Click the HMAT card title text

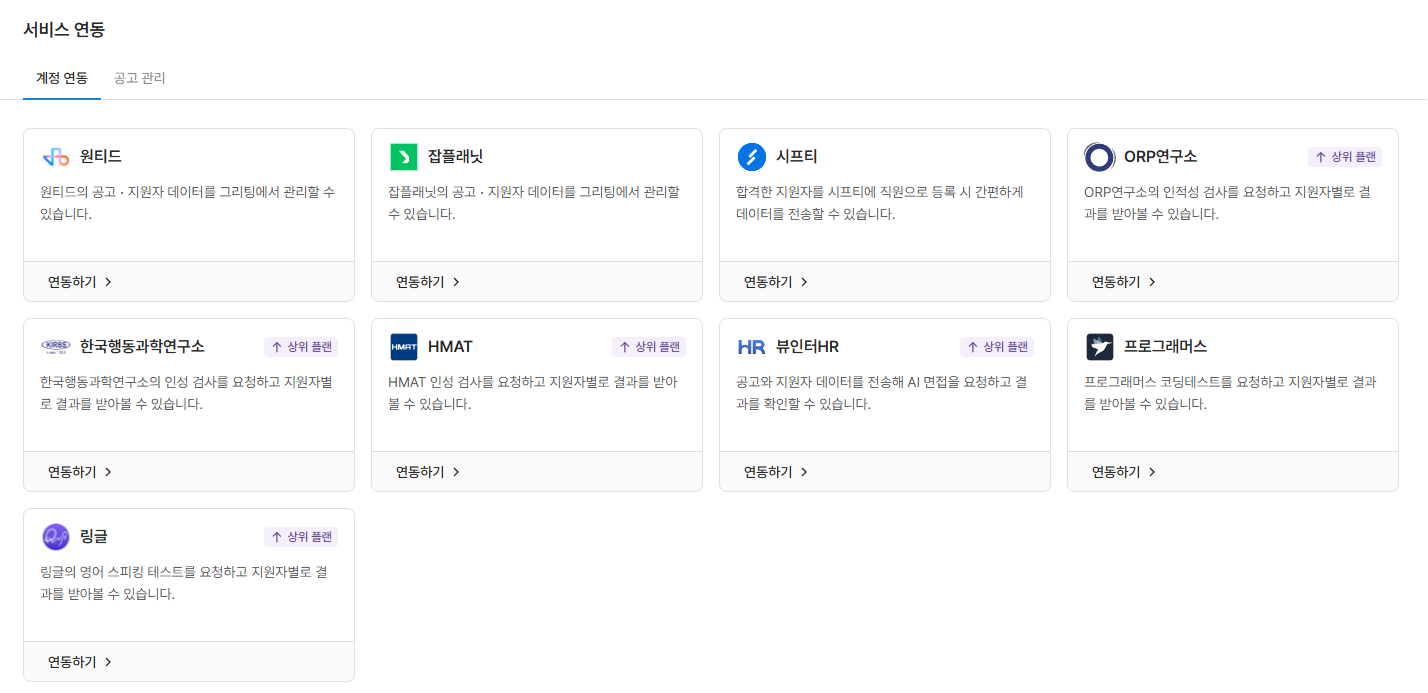pyautogui.click(x=450, y=347)
